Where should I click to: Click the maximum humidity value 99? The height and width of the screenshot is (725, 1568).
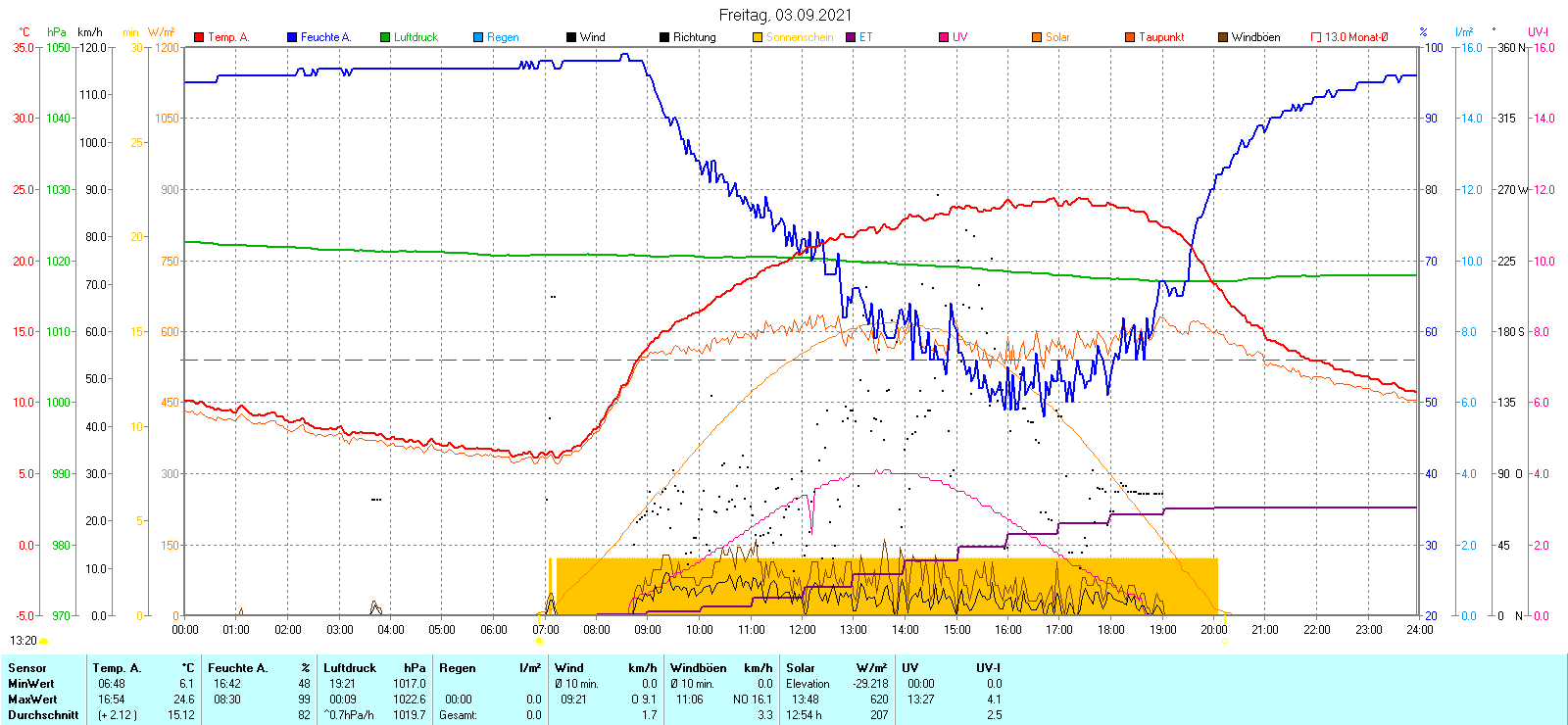click(x=304, y=700)
